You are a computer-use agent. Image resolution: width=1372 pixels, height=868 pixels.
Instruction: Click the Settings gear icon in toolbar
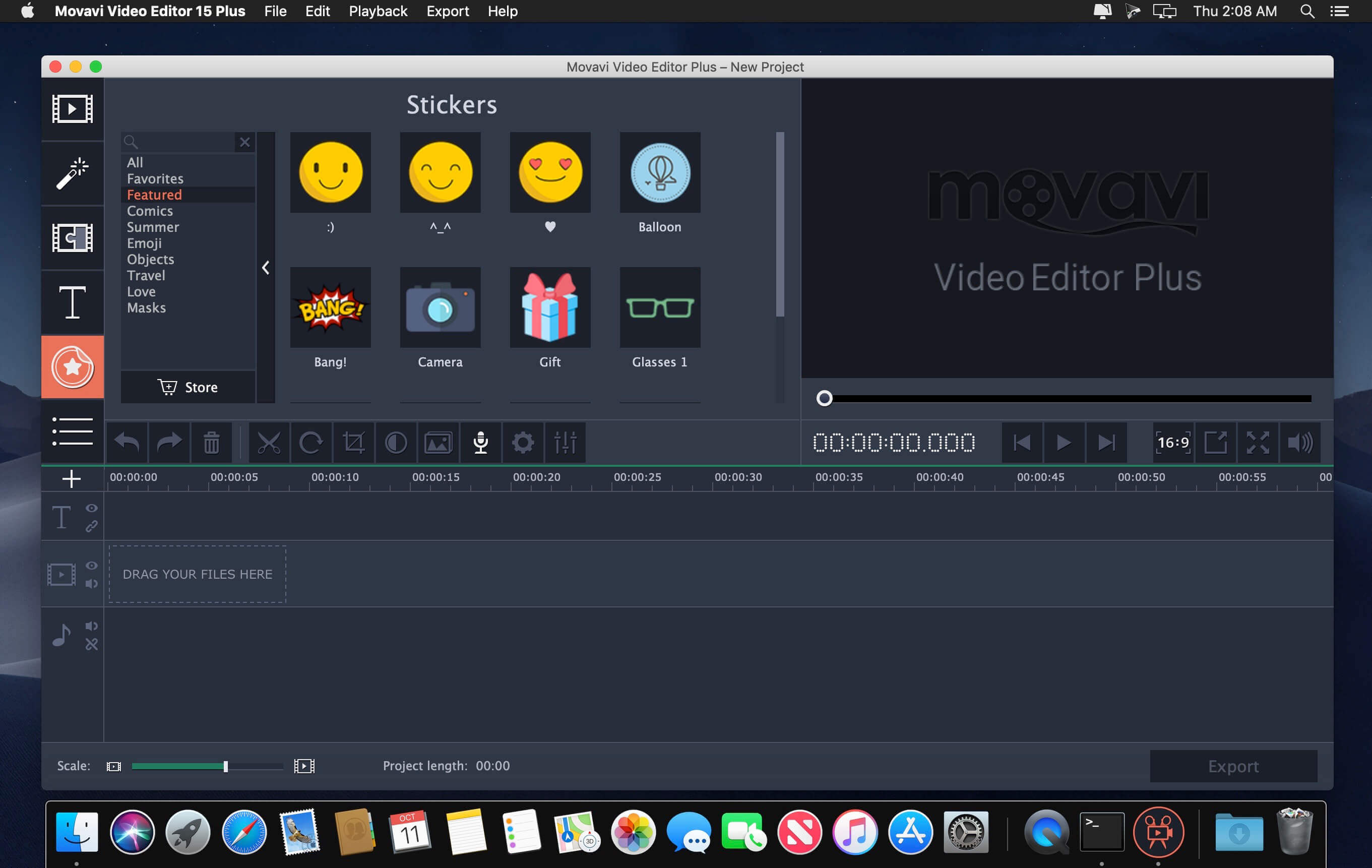click(x=522, y=442)
